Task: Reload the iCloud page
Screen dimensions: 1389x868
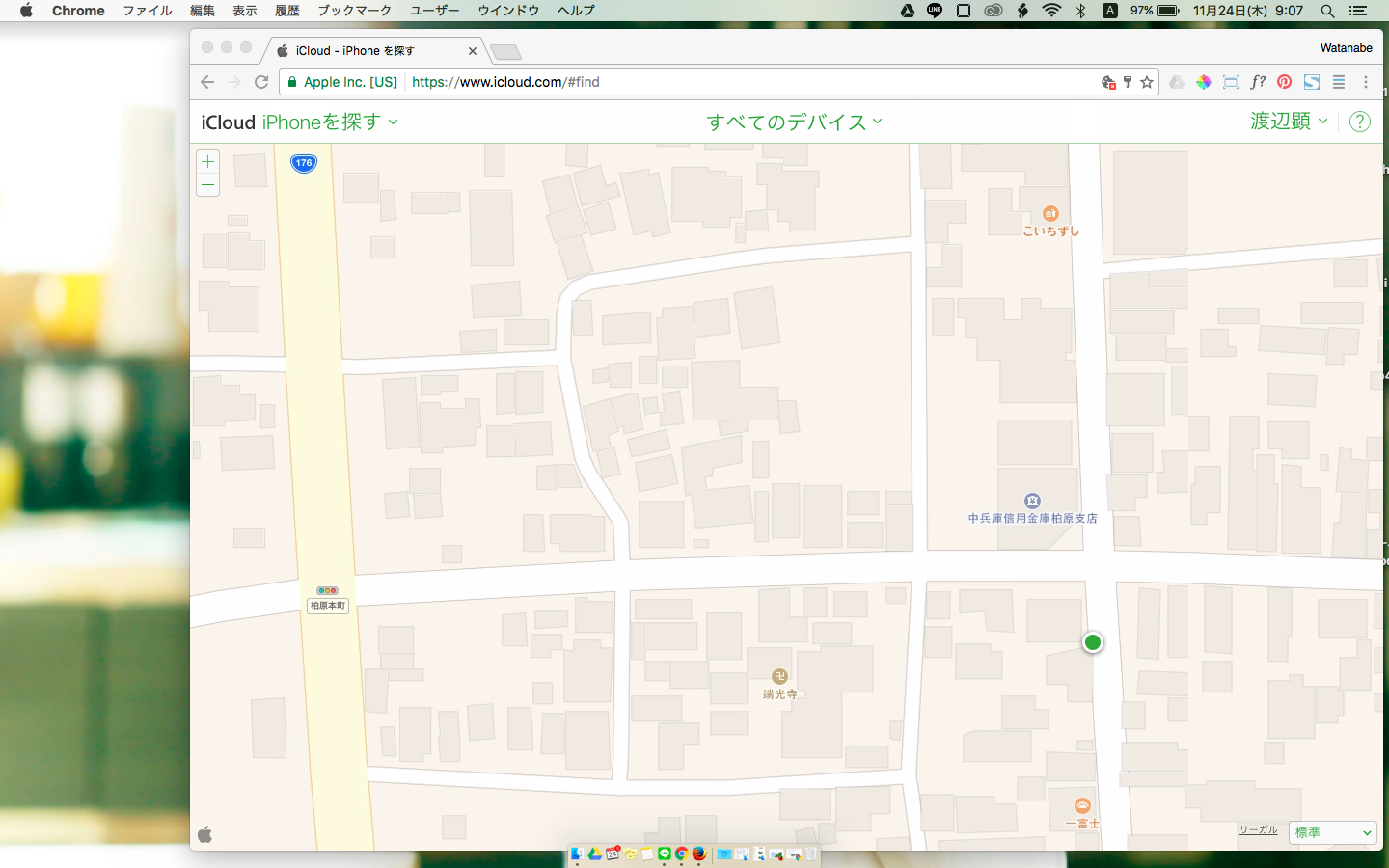Action: pyautogui.click(x=261, y=82)
